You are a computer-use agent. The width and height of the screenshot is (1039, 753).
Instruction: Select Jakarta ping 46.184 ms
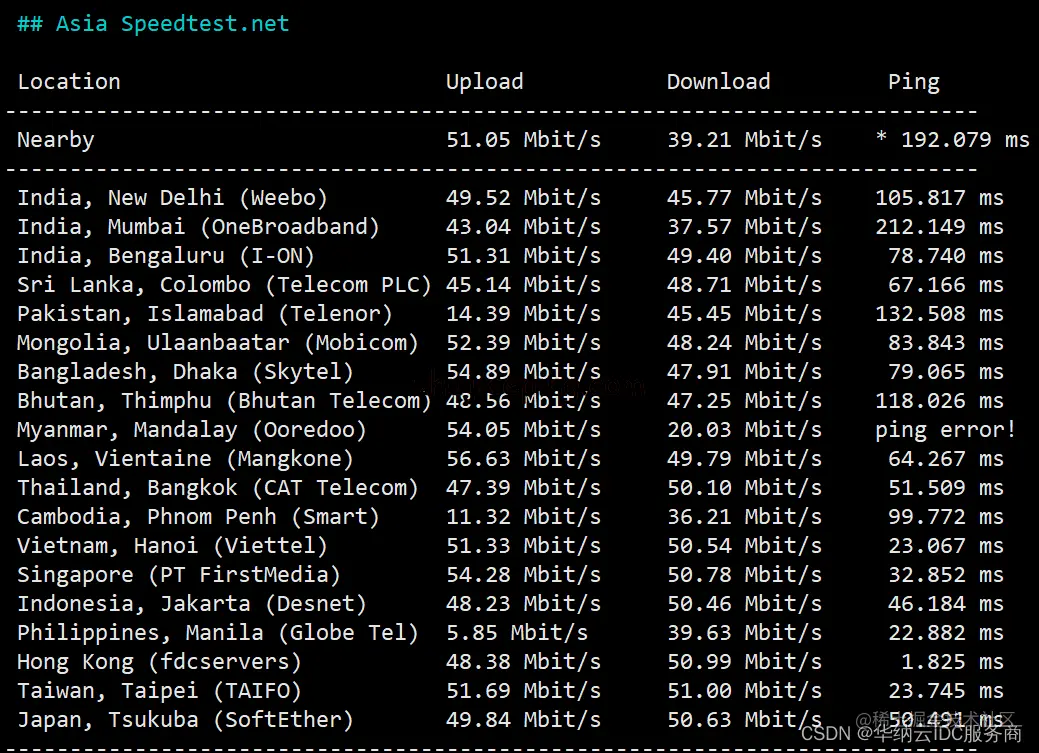tap(946, 604)
